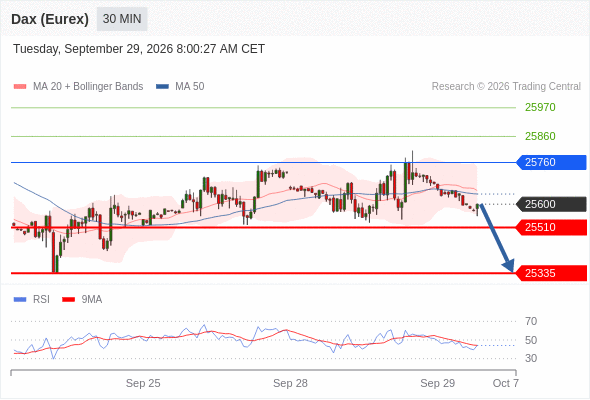Click the 25970 resistance level label
Screen dimensions: 590x400
(540, 107)
